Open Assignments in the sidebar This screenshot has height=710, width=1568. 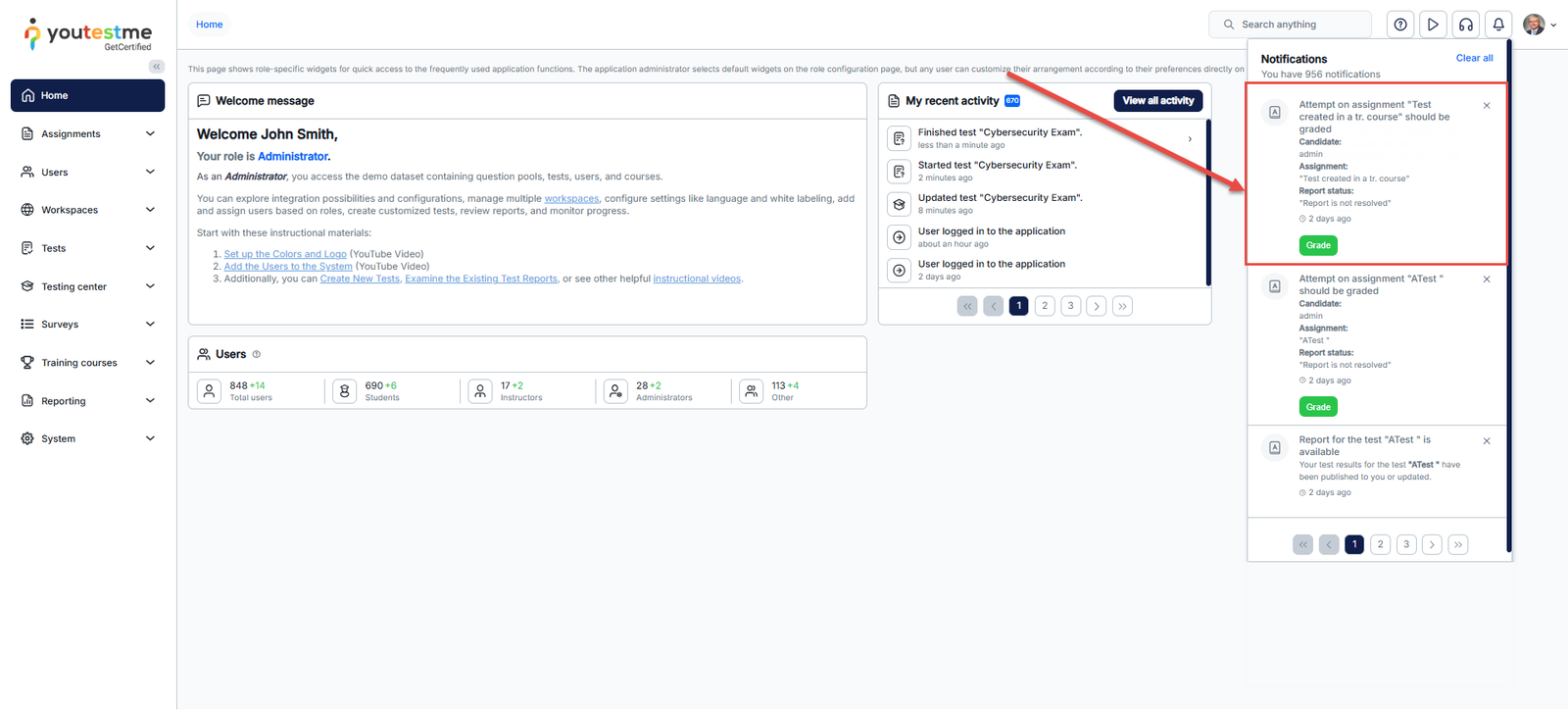click(87, 134)
